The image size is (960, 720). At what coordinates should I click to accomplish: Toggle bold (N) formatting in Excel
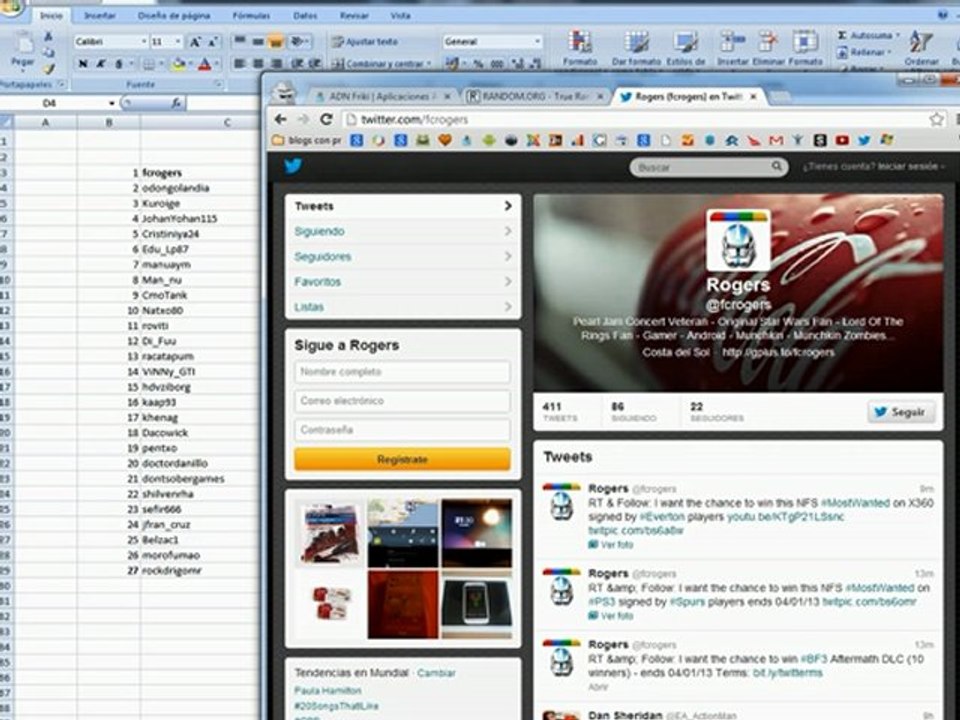coord(83,63)
